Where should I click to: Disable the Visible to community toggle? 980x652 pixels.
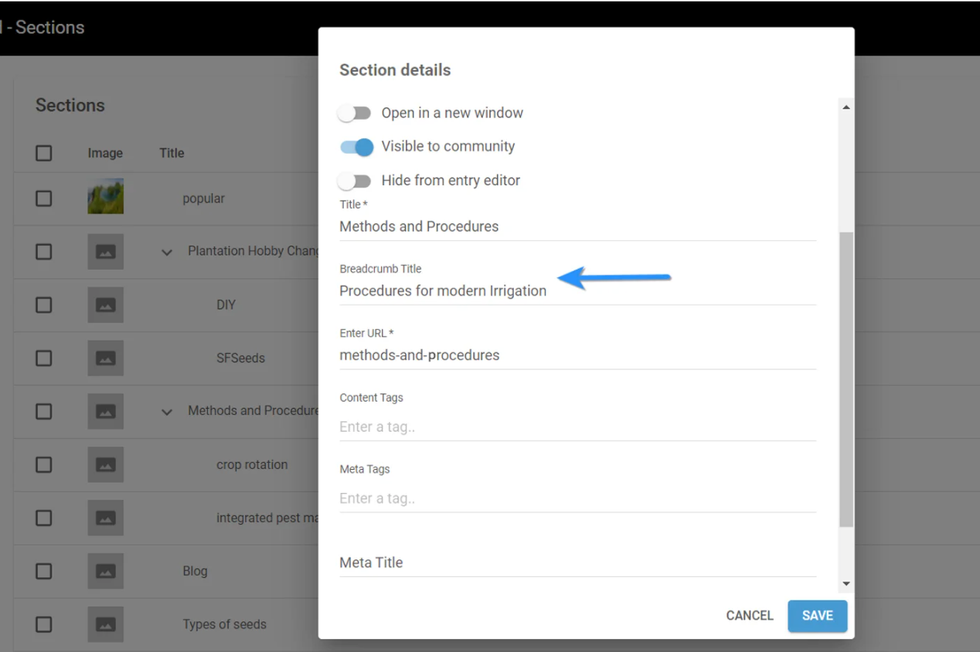(x=356, y=146)
